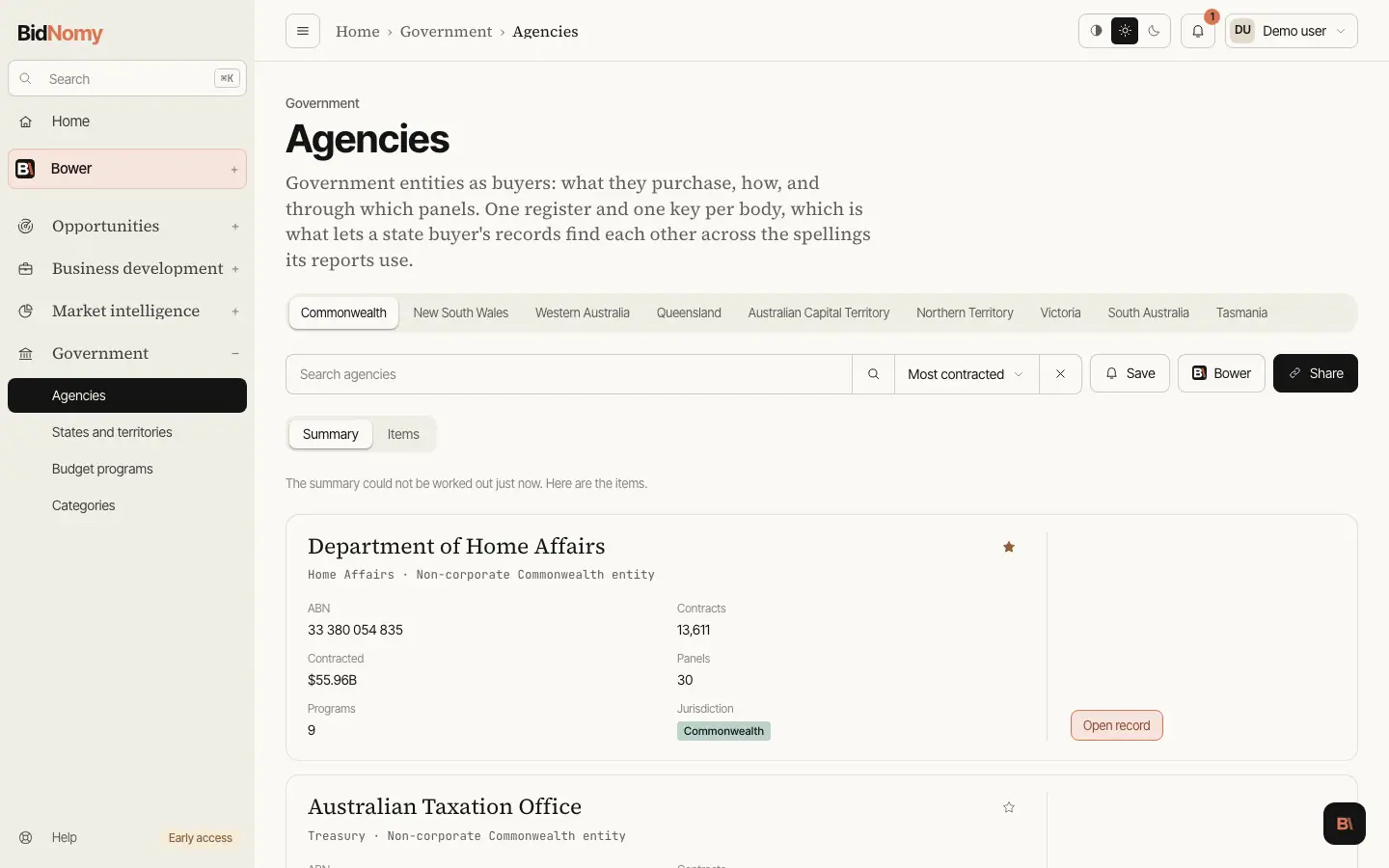Star the Australian Taxation Office
Screen dimensions: 1389x868
click(x=1009, y=807)
